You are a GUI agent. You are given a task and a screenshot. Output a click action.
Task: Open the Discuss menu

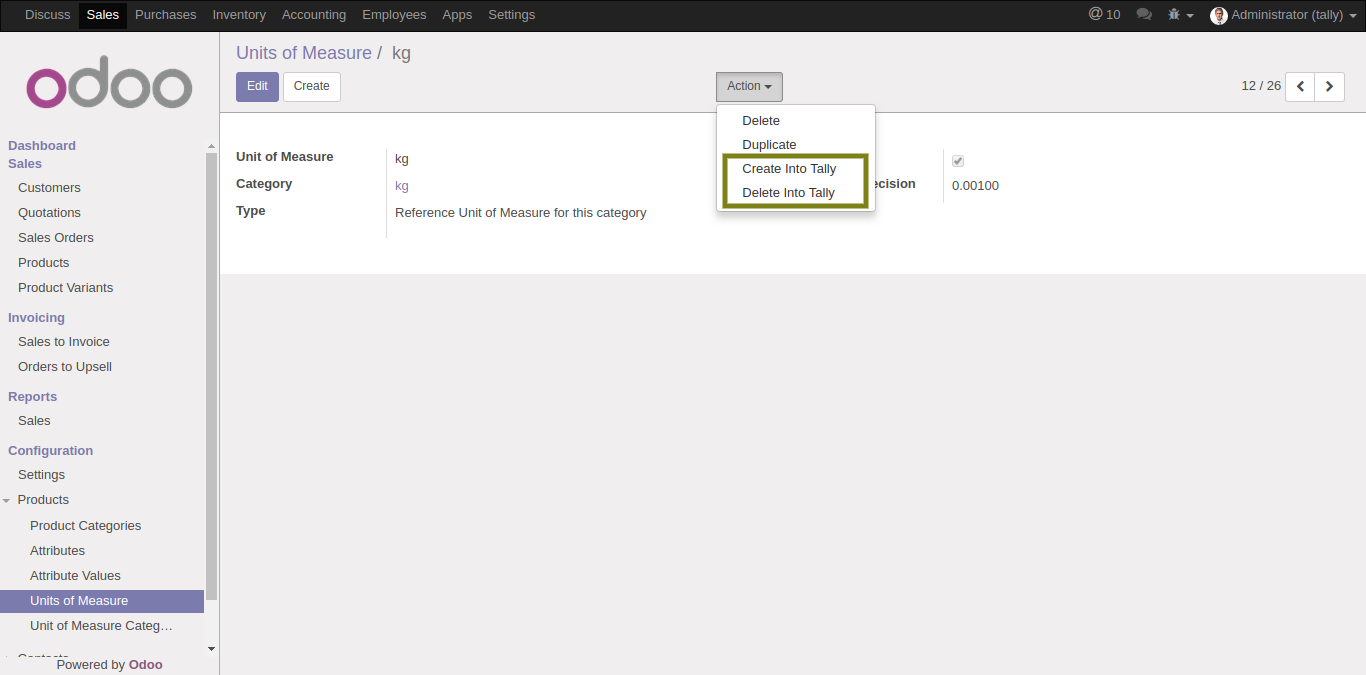pos(48,15)
